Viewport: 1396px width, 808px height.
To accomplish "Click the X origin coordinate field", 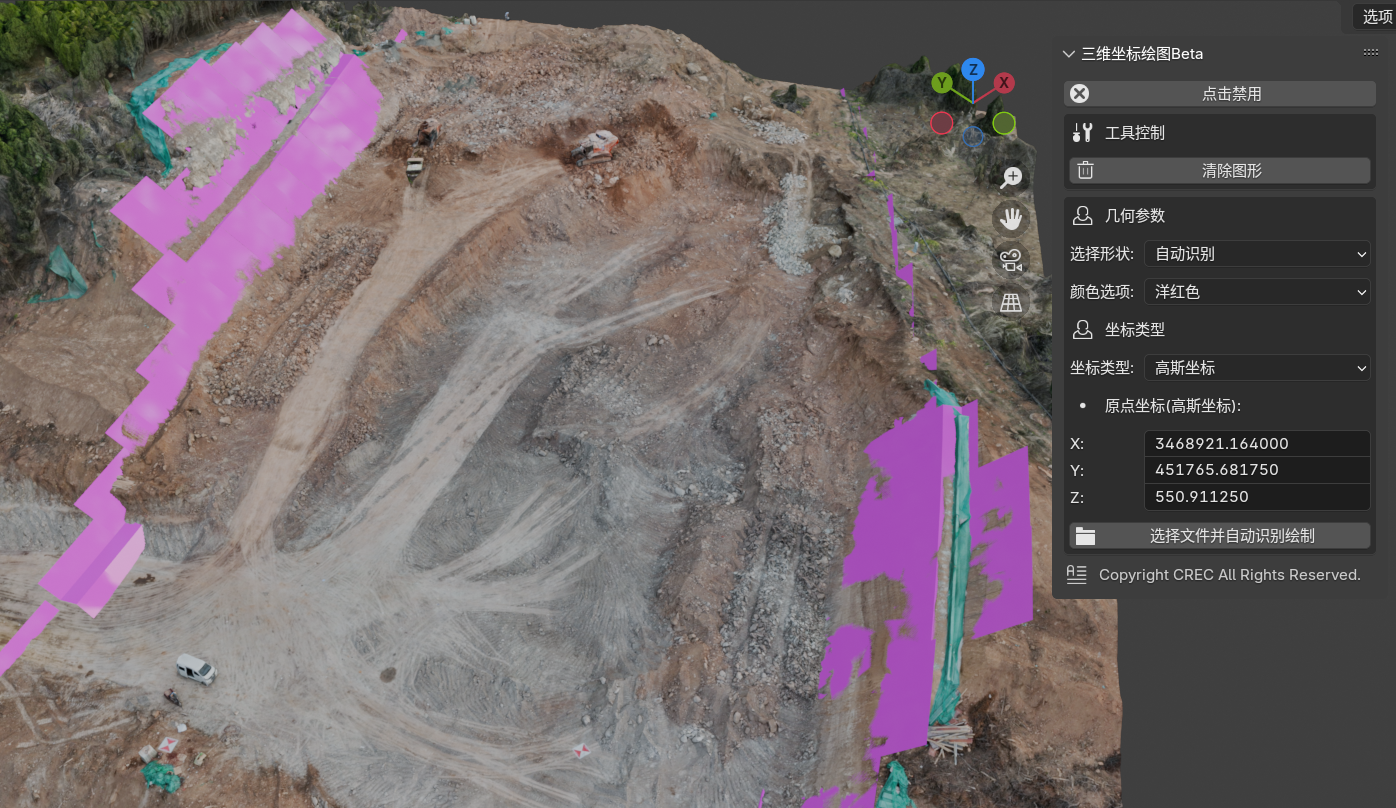I will tap(1256, 444).
